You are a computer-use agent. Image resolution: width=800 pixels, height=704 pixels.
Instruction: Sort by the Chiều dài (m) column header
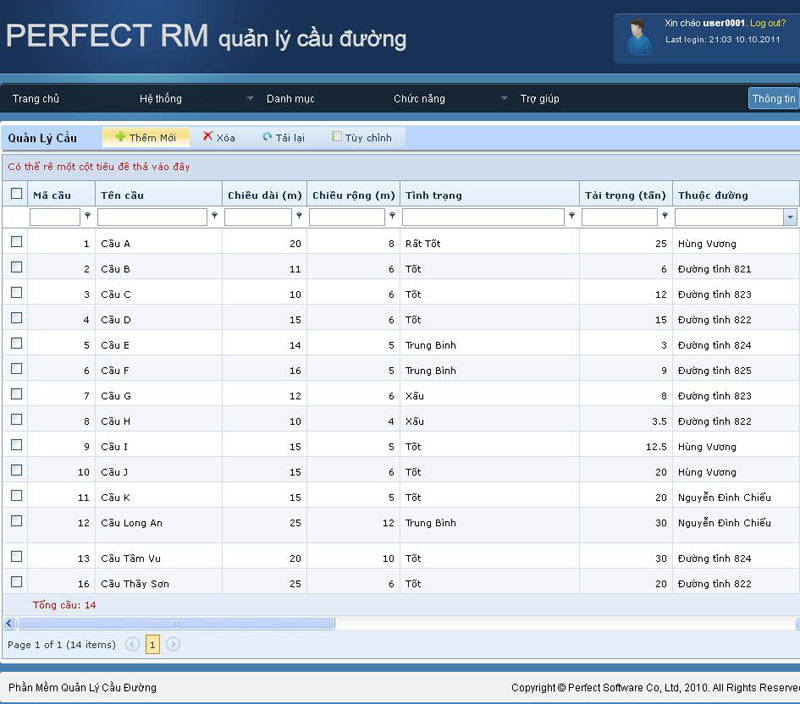pos(265,195)
